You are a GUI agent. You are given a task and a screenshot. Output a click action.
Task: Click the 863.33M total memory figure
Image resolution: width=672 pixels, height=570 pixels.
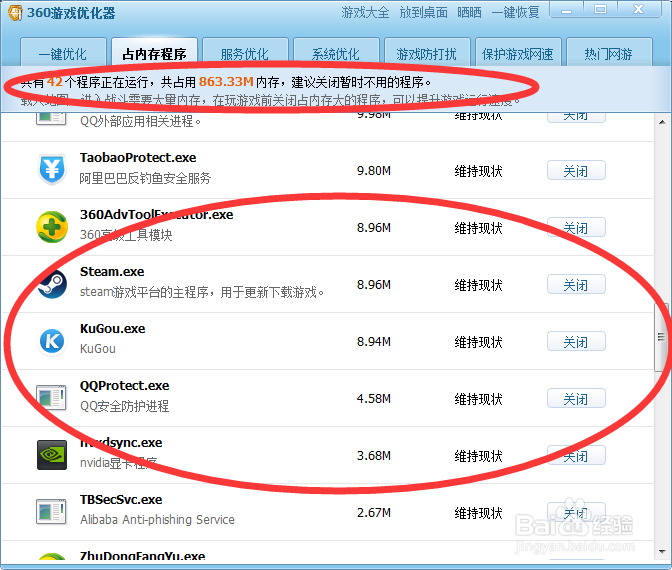pos(226,81)
